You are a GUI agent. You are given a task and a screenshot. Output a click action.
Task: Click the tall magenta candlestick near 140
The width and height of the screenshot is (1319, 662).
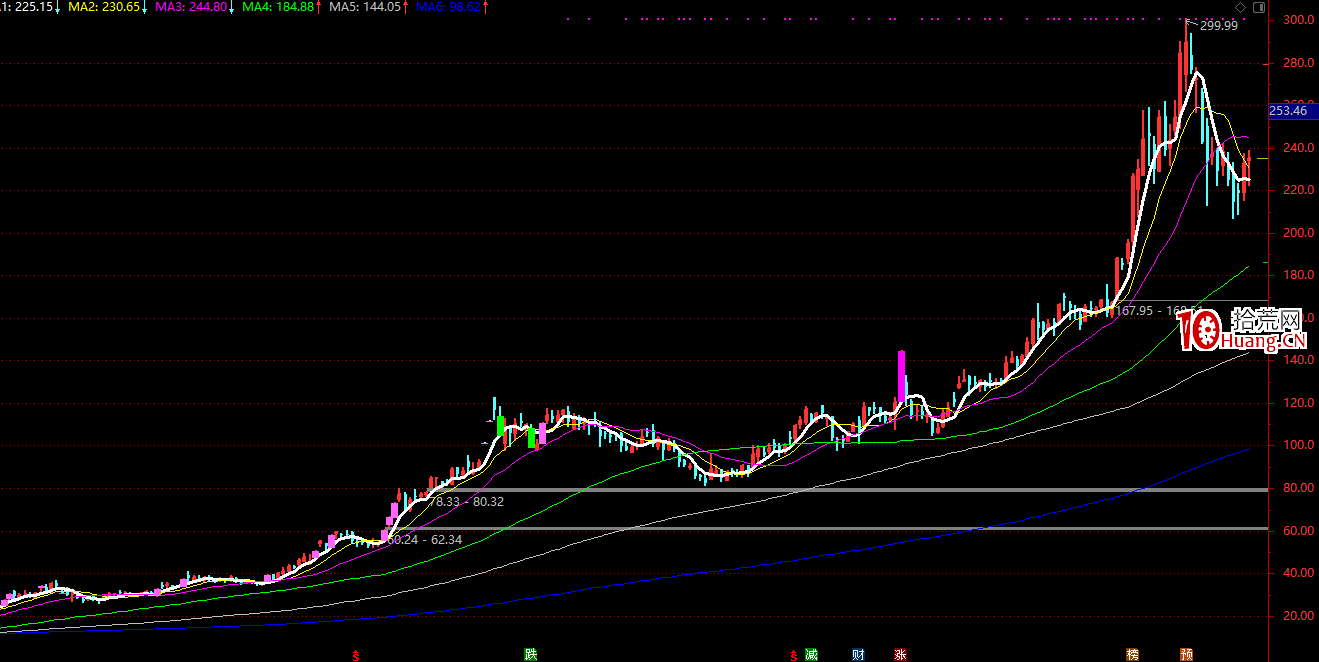(x=901, y=375)
